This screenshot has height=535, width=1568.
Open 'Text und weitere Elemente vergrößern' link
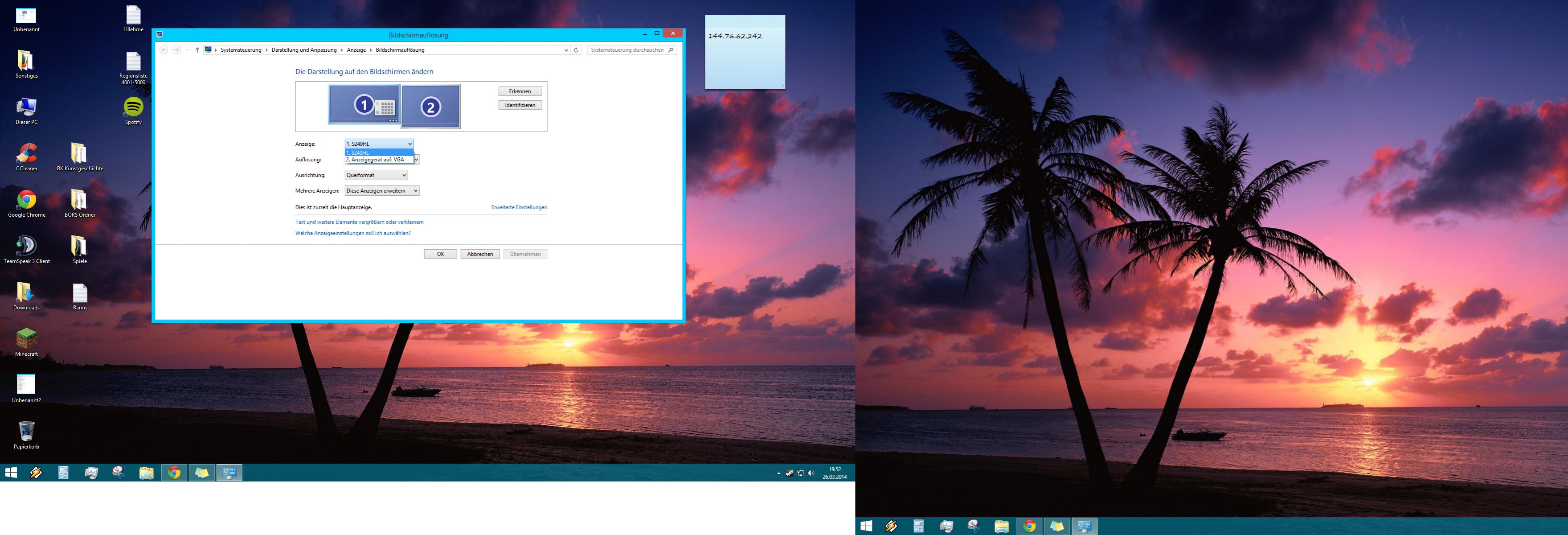359,222
